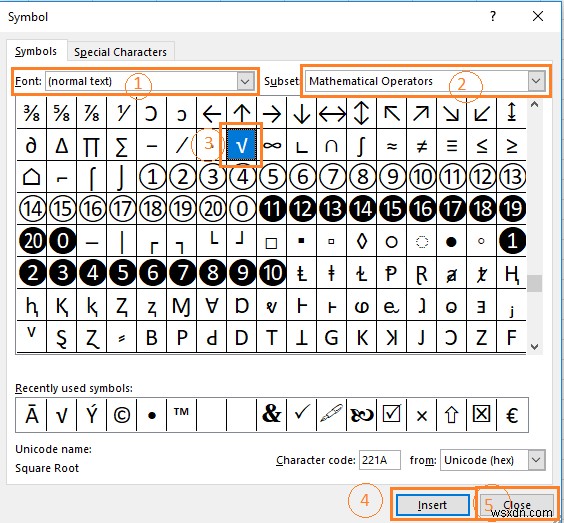
Task: Select up arrow outline in recently used symbols
Action: [x=451, y=415]
